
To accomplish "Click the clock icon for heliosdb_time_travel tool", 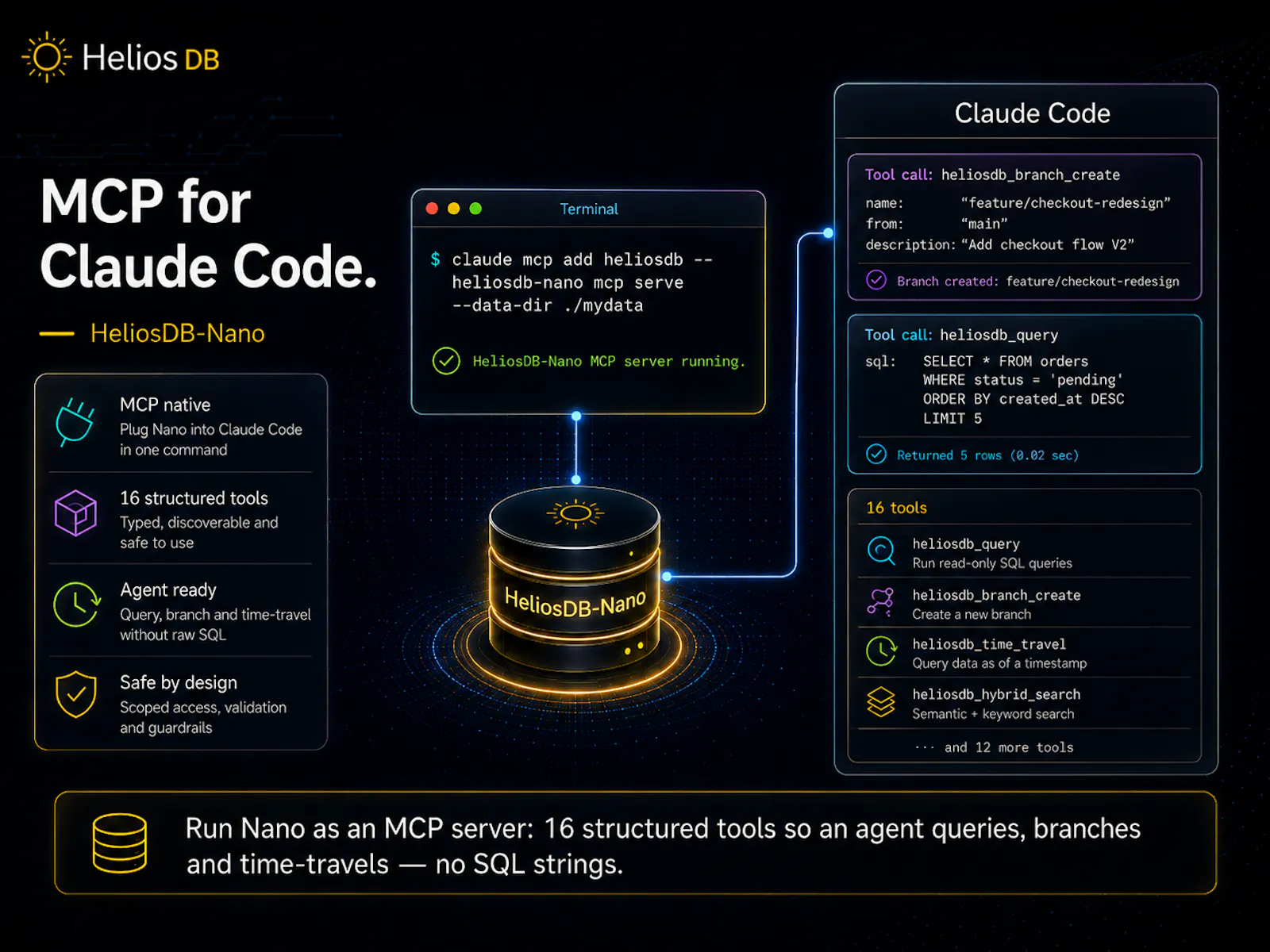I will coord(881,651).
